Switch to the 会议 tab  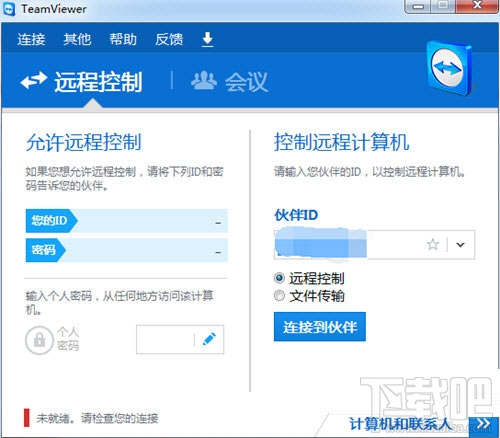coord(229,82)
